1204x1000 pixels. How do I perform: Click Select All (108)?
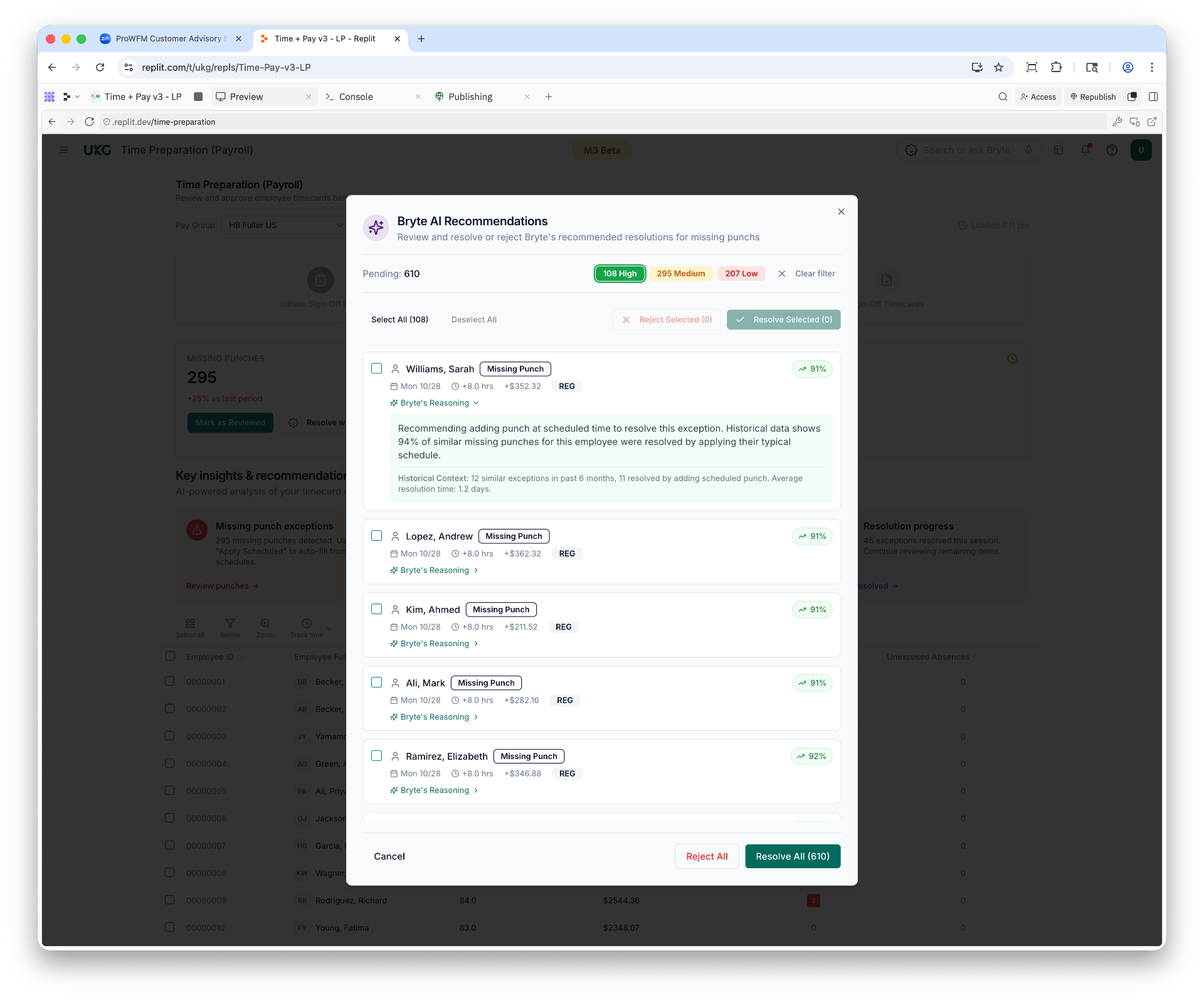(399, 319)
